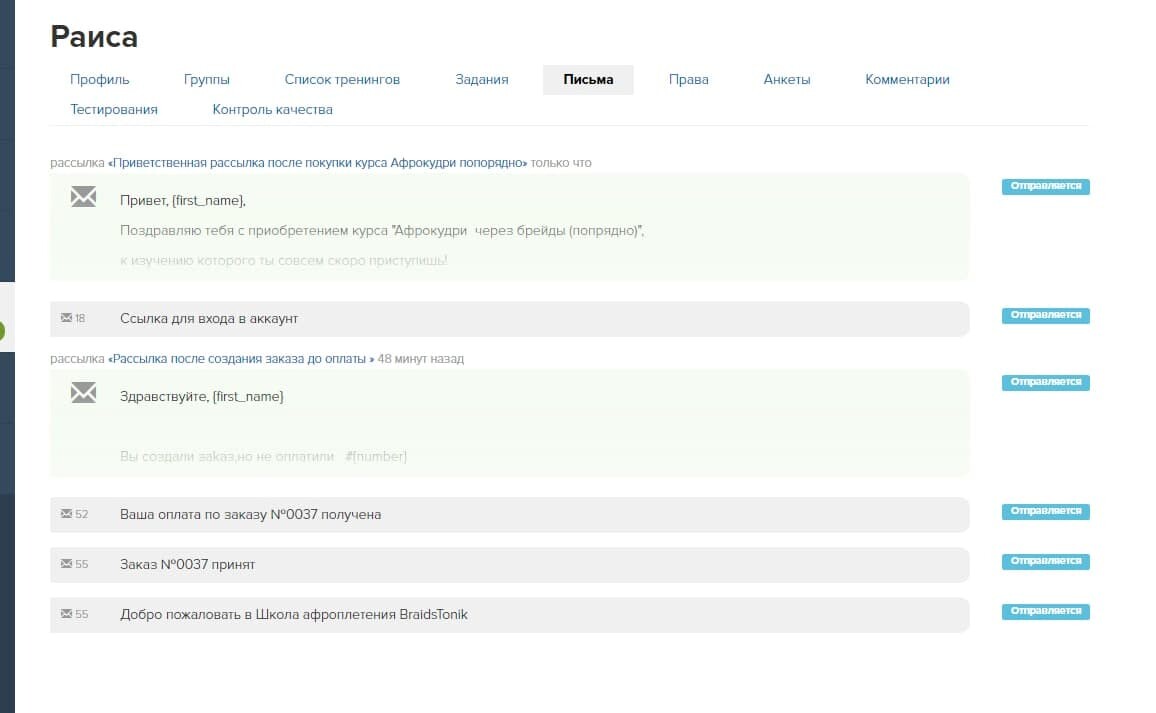Open the Профиль tab
This screenshot has height=713, width=1156.
pos(100,80)
